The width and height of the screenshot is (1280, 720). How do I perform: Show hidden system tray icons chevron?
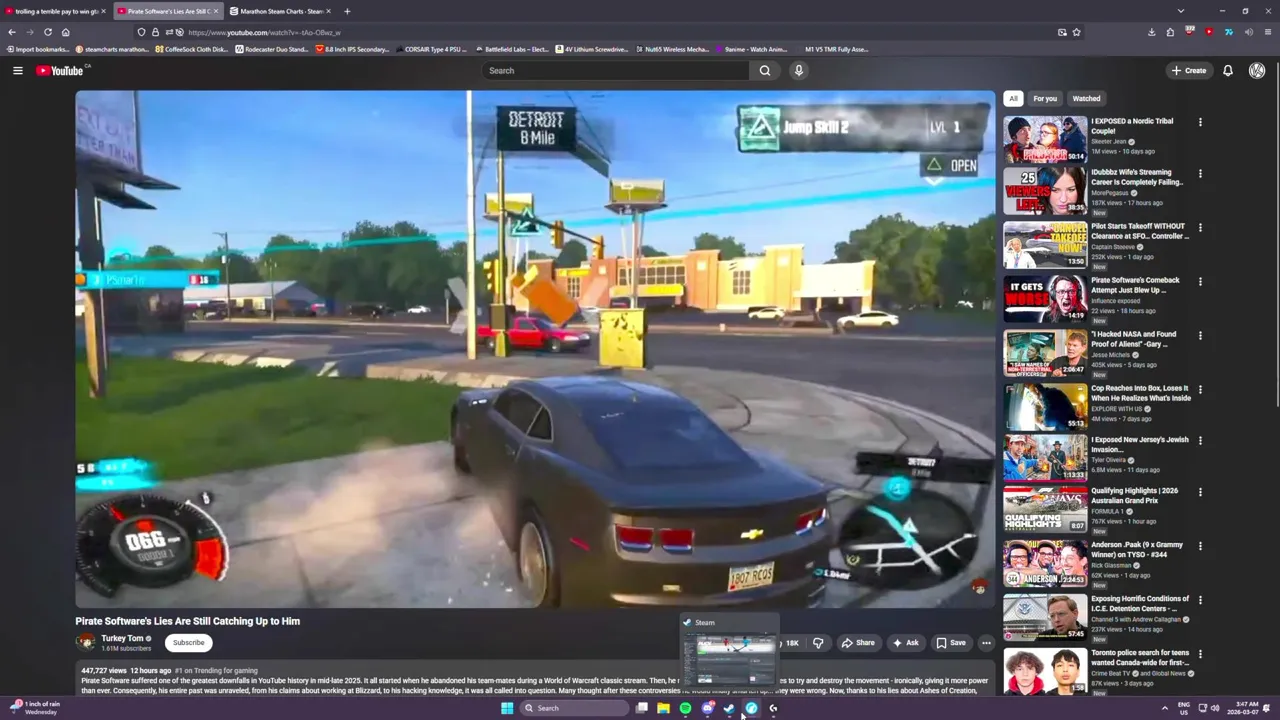(1164, 708)
